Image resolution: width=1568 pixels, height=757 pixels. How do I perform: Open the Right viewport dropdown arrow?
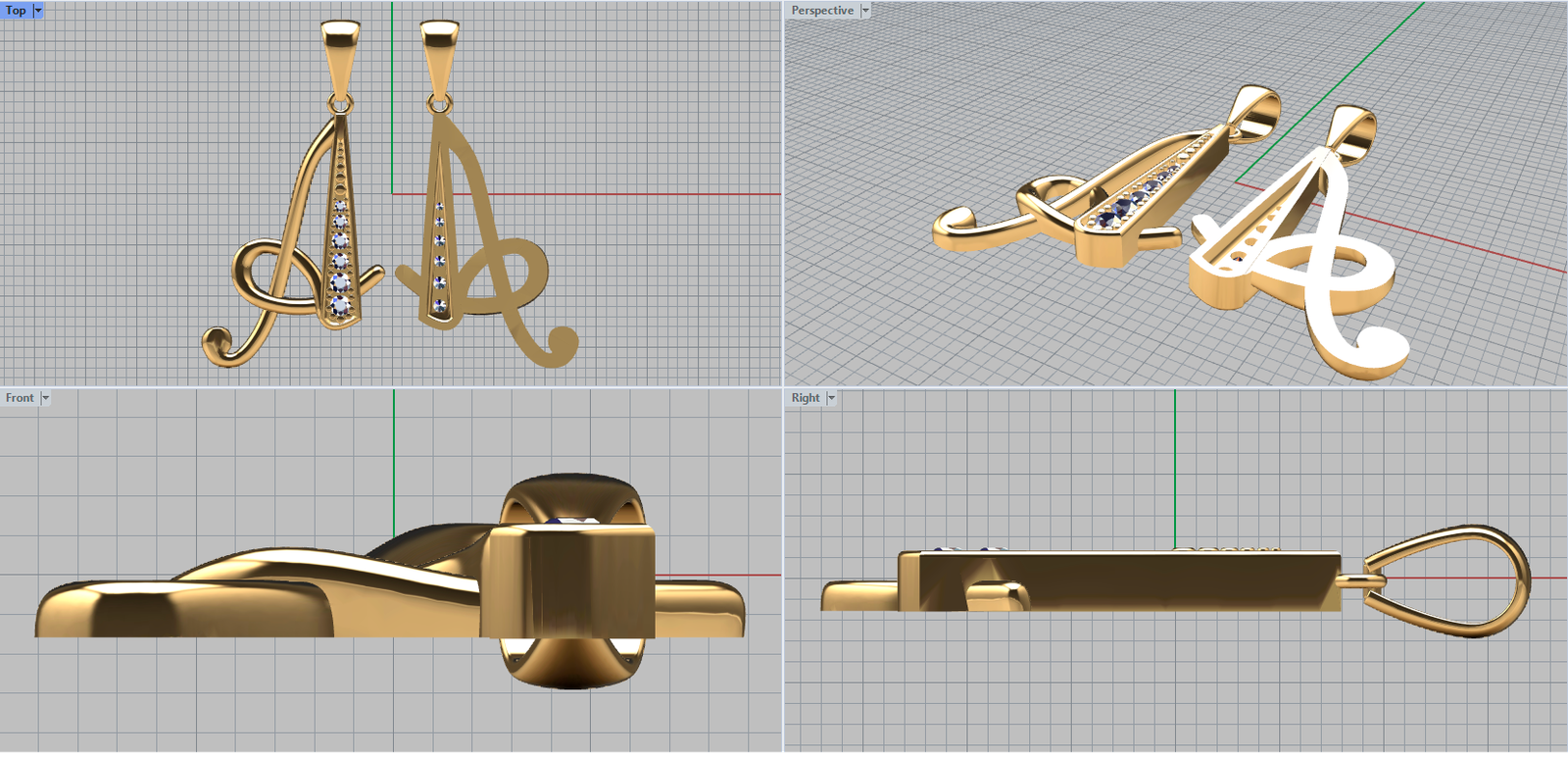[x=831, y=398]
